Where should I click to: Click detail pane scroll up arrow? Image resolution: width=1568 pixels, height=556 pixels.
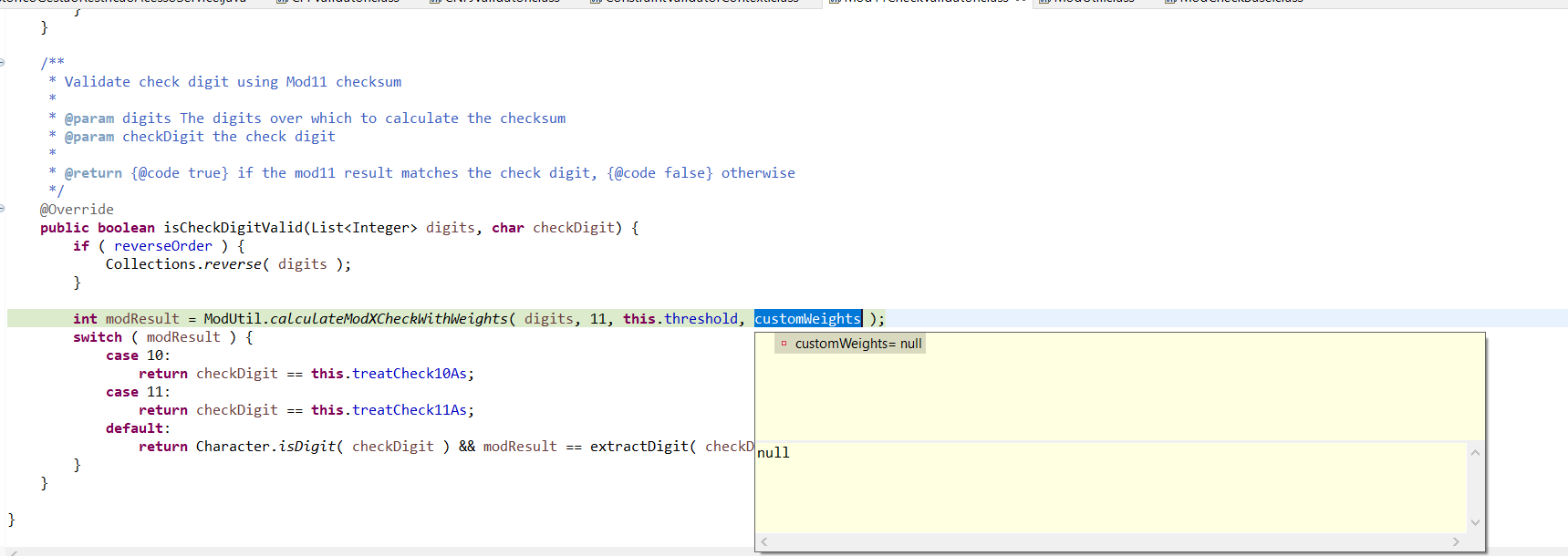pos(1475,452)
